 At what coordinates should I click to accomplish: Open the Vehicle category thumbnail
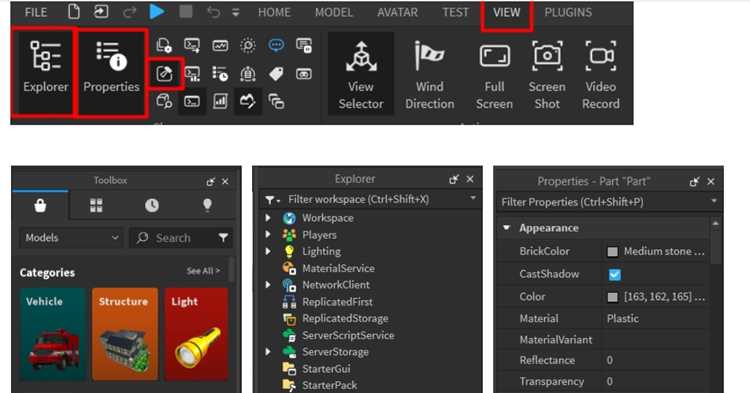(53, 334)
